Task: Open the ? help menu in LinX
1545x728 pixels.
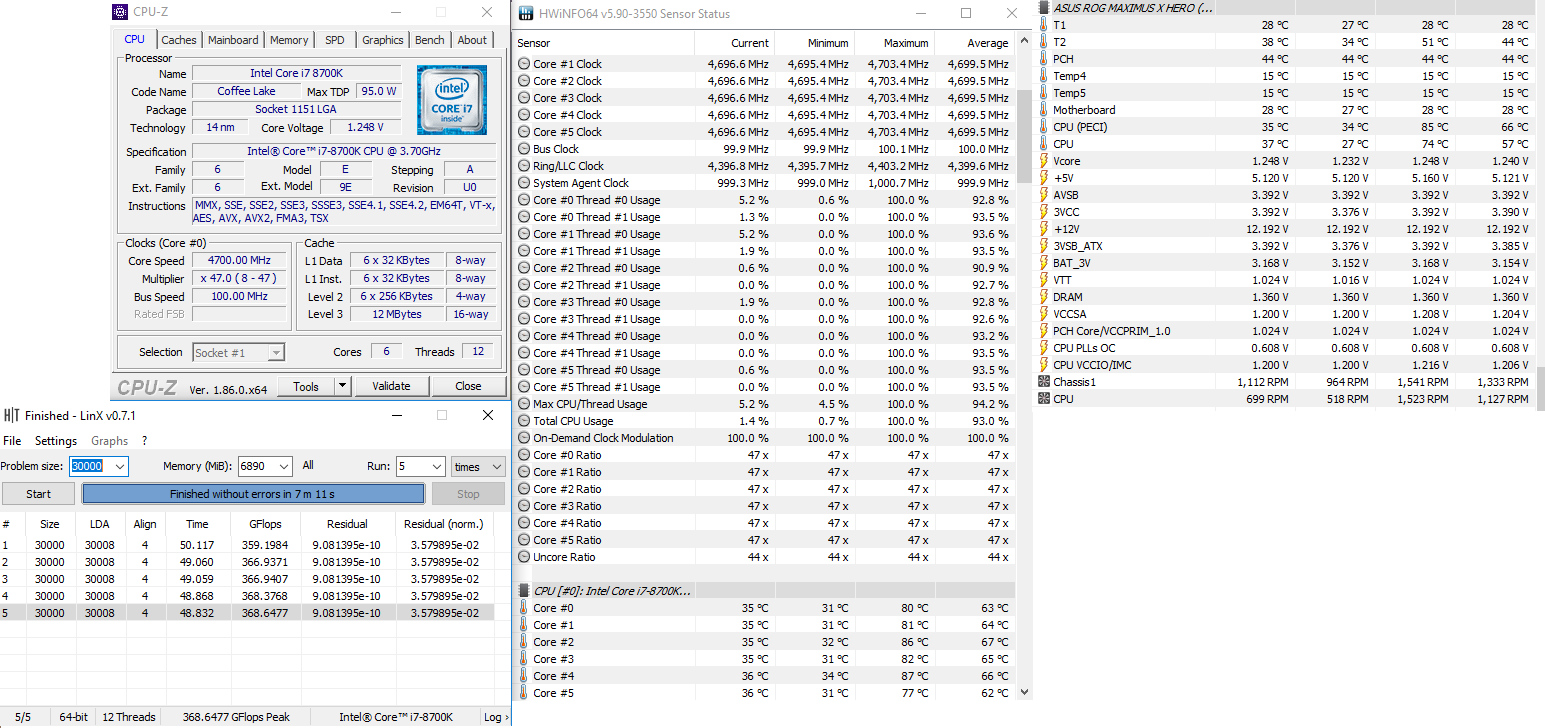Action: coord(144,441)
